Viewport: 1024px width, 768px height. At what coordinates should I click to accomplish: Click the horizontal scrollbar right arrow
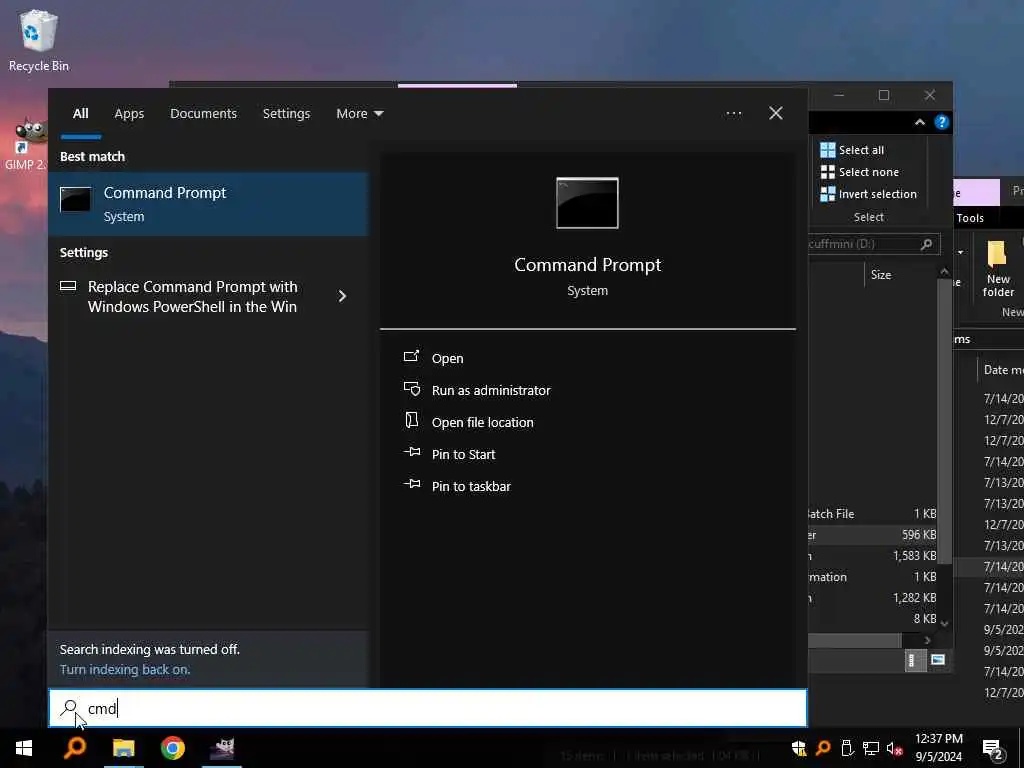(927, 640)
